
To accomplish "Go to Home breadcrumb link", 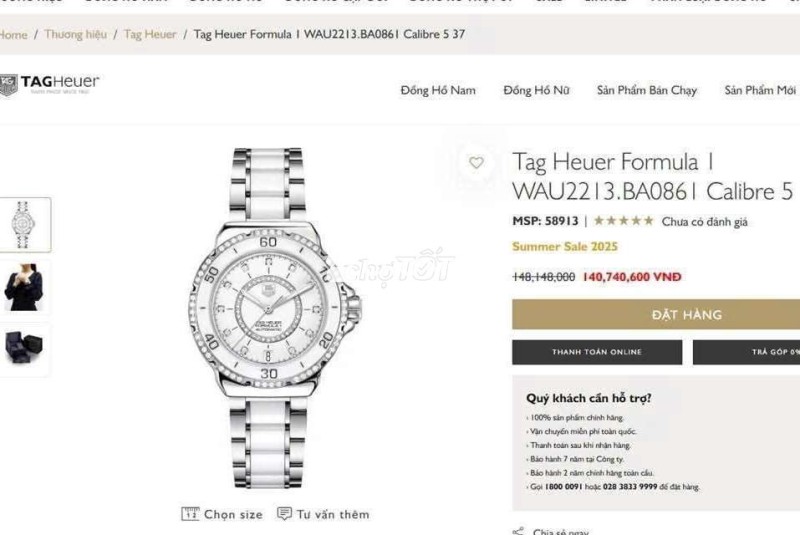I will [13, 35].
